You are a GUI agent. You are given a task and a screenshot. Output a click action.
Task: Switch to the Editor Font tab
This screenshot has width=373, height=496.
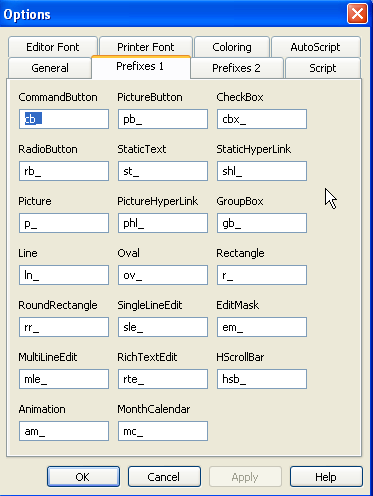[53, 47]
